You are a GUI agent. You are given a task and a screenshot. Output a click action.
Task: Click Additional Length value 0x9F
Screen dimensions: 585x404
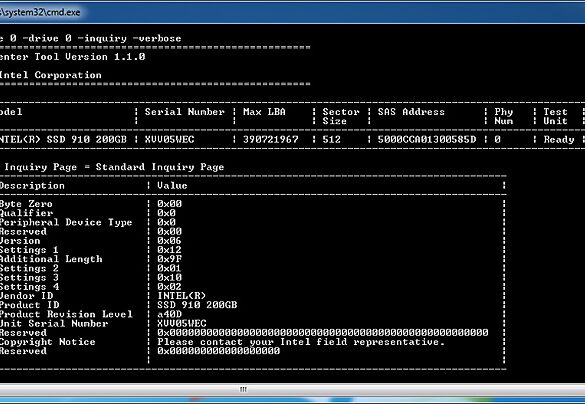click(x=169, y=259)
